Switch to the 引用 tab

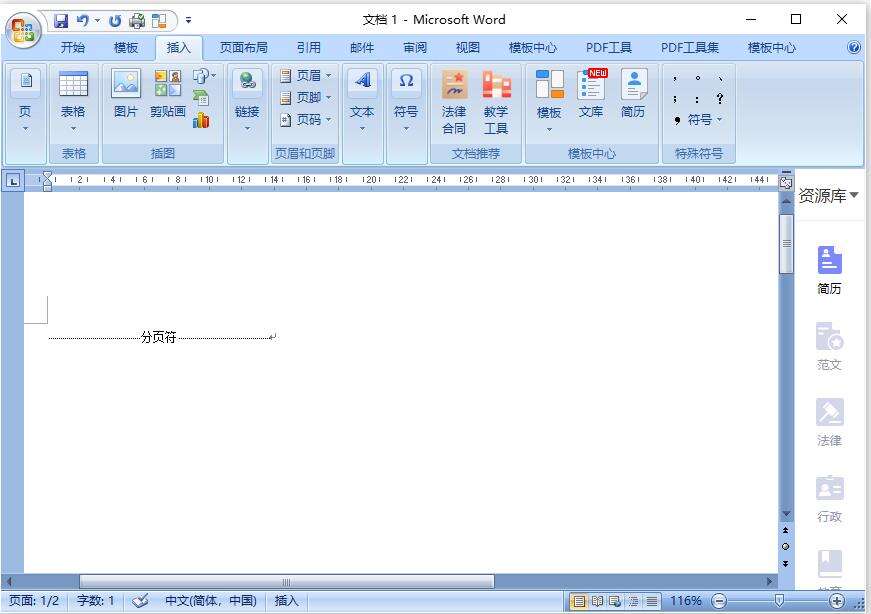pos(309,48)
